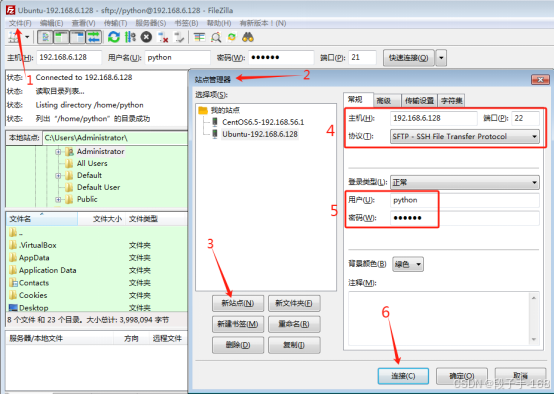Click the 快速连接(Q) button
Screen dimensions: 554x395
coord(408,58)
